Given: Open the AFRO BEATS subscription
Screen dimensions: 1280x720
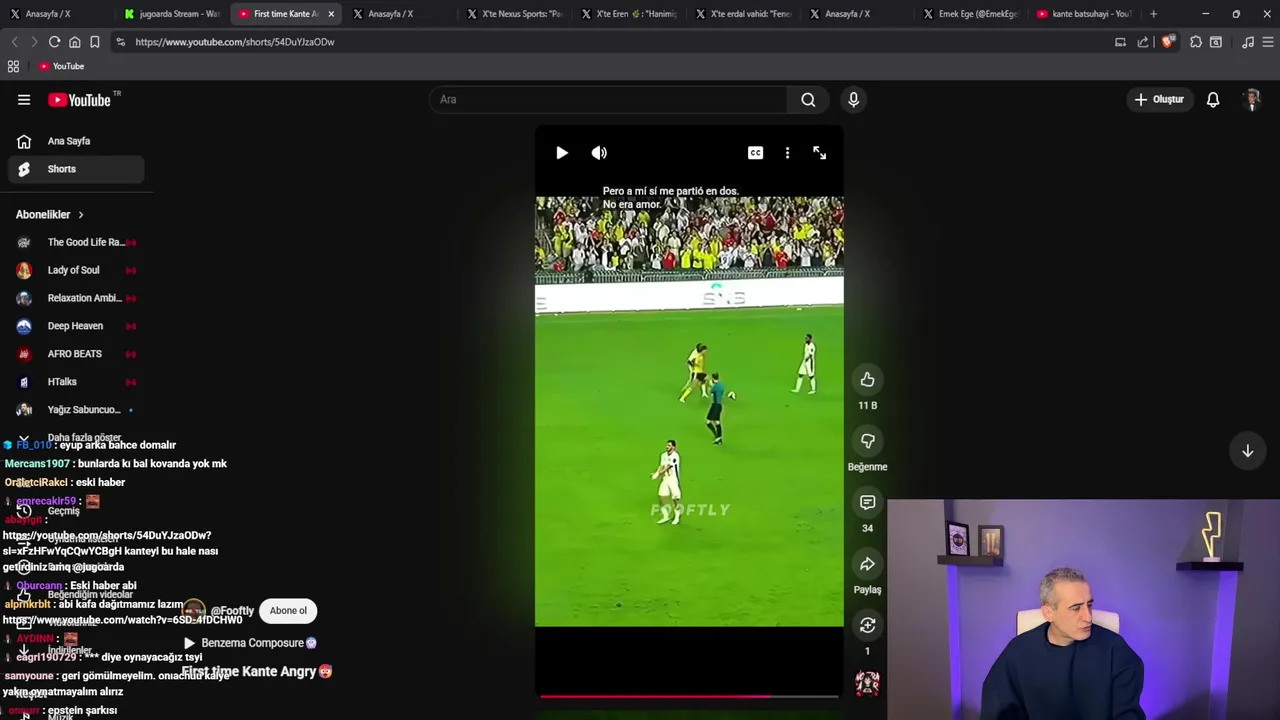Looking at the screenshot, I should [76, 354].
